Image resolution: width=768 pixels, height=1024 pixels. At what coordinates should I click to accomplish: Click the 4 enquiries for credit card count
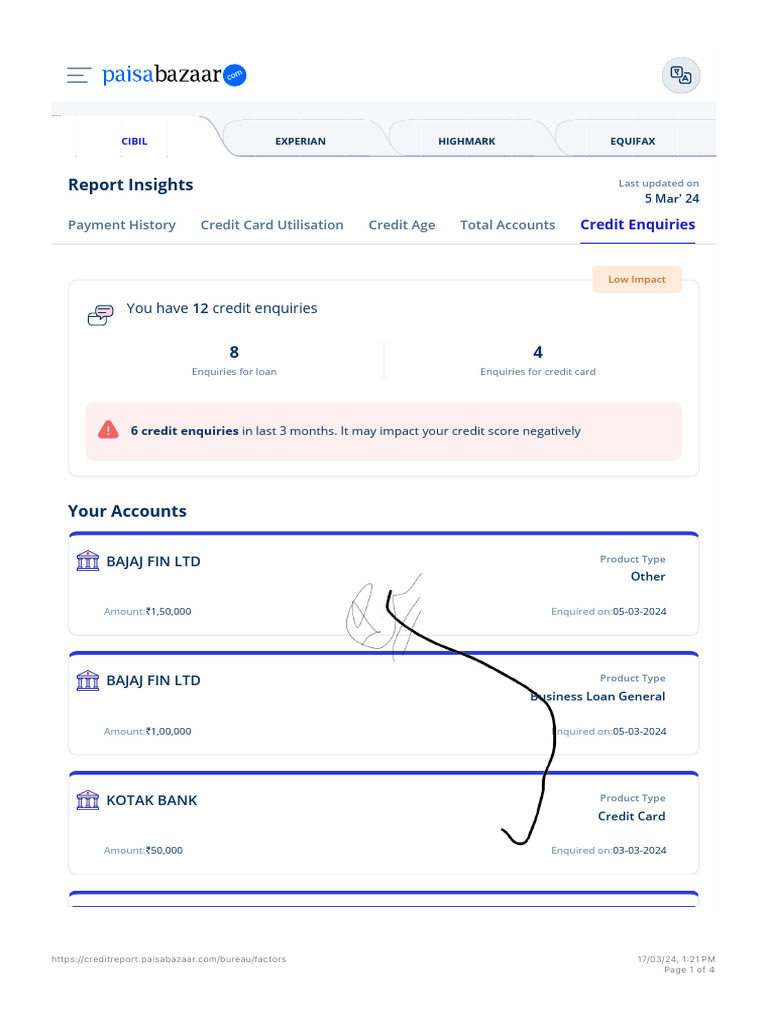click(x=538, y=352)
